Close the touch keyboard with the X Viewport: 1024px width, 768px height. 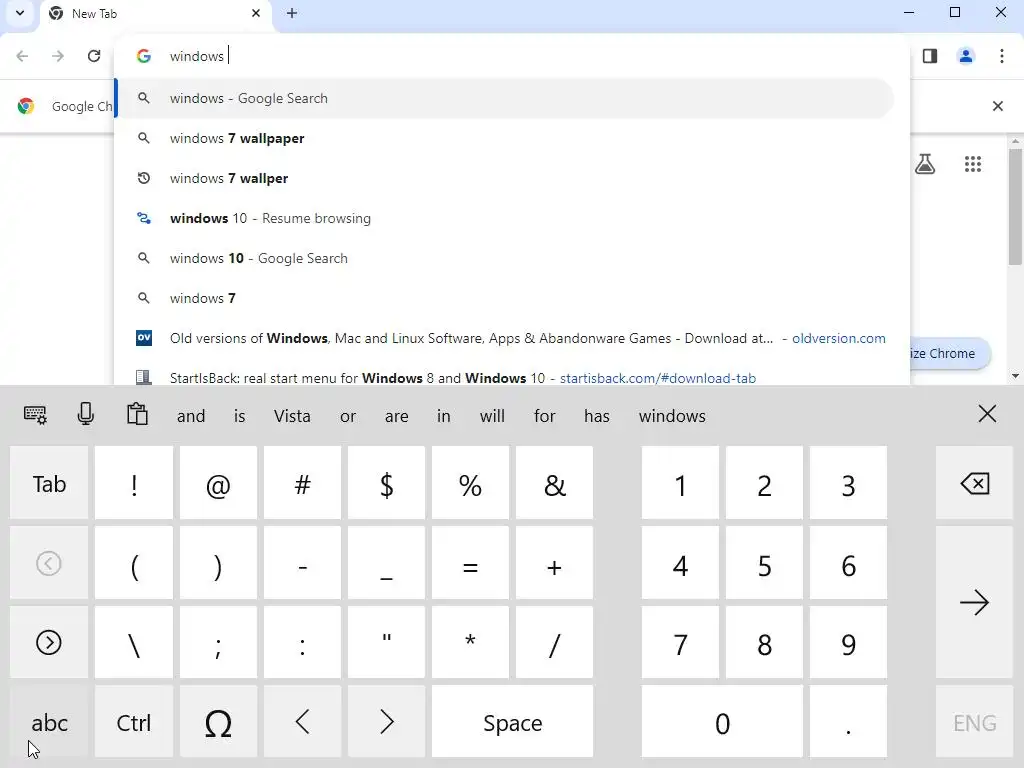coord(987,414)
